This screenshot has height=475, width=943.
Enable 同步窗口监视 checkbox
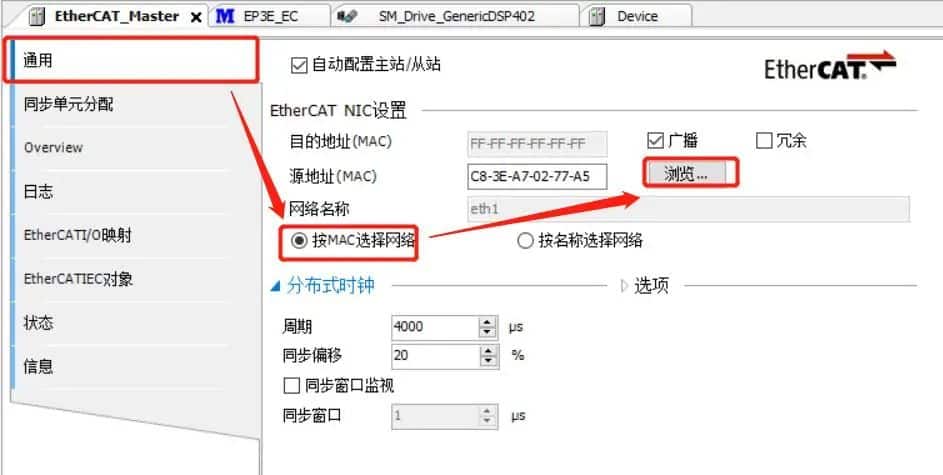click(291, 385)
